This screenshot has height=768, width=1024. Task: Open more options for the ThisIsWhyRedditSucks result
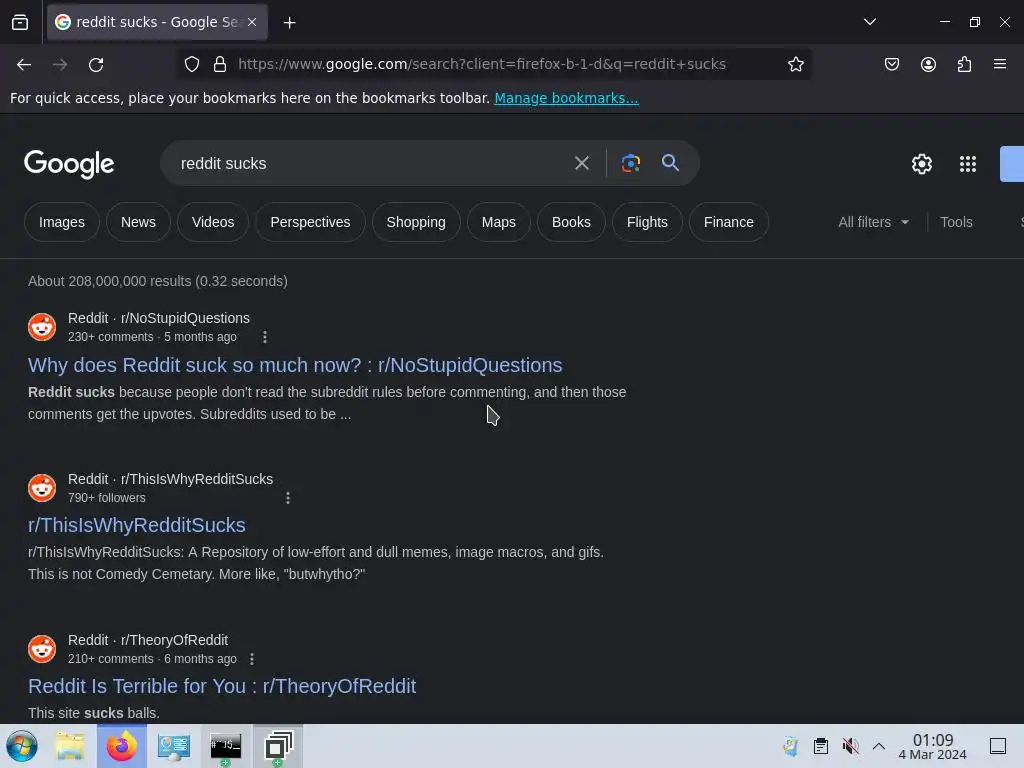288,498
